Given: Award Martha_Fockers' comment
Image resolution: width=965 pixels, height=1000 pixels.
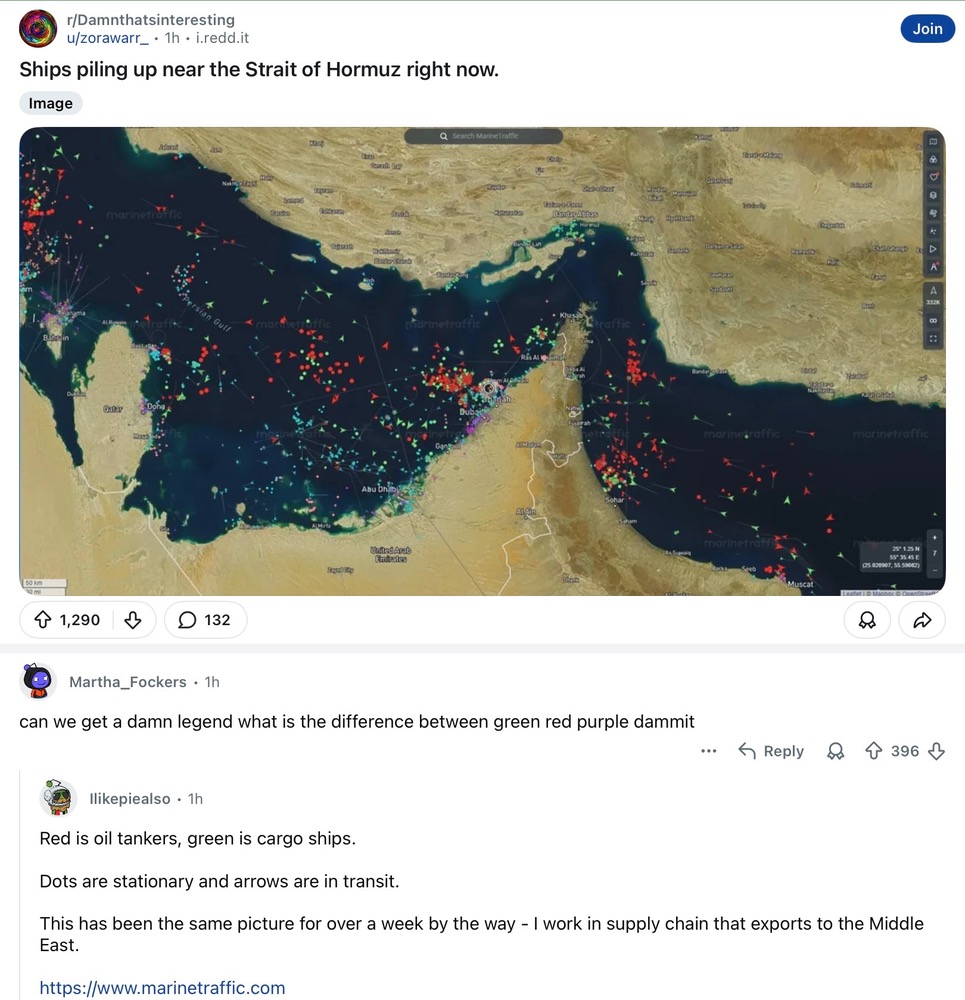Looking at the screenshot, I should point(836,751).
